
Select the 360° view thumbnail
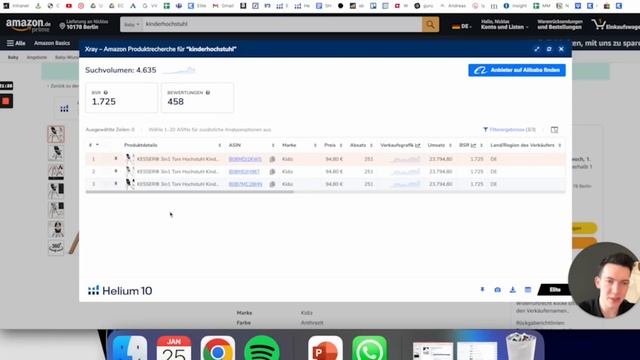click(x=56, y=247)
